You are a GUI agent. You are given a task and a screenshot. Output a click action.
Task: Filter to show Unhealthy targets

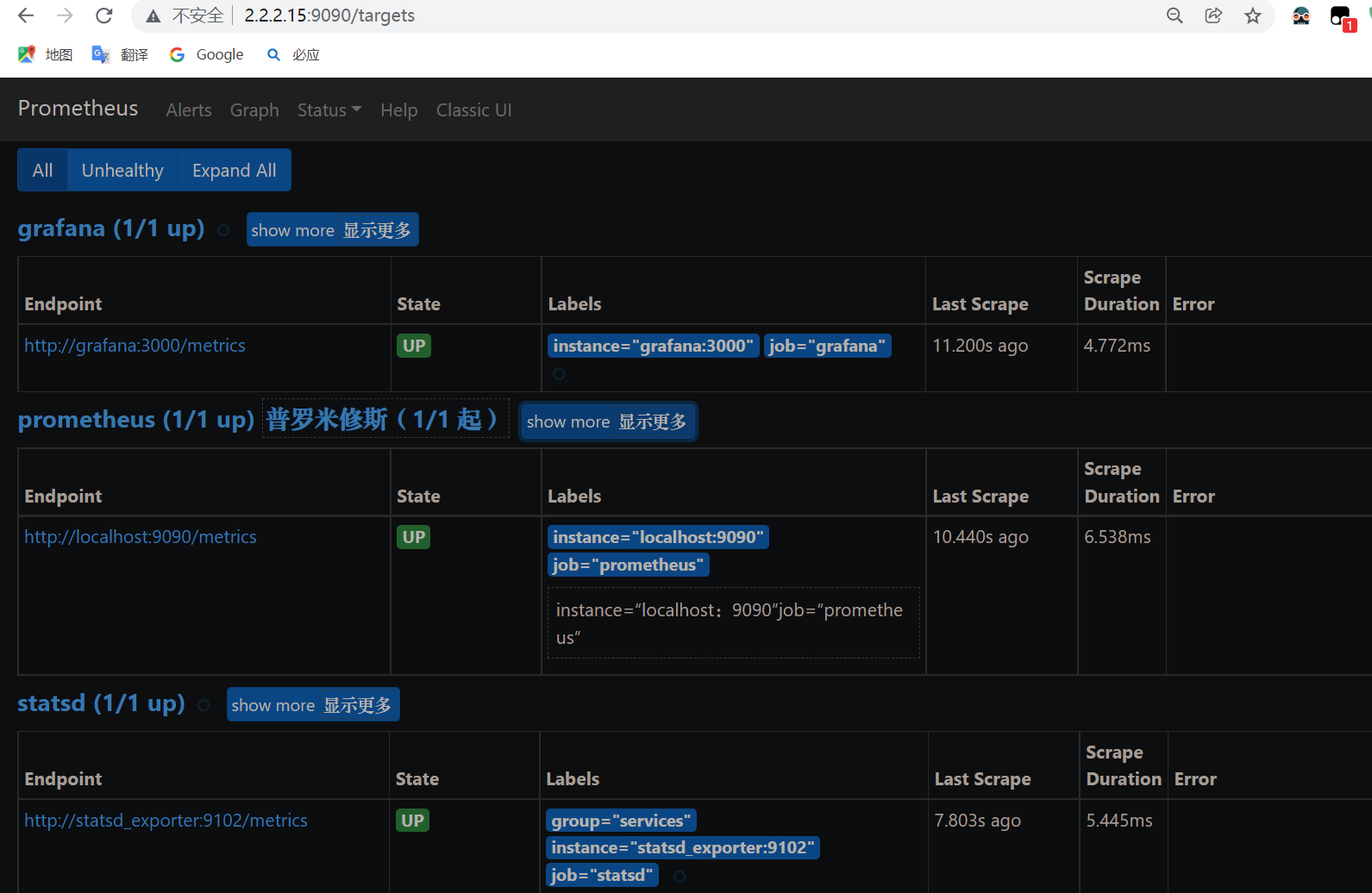pyautogui.click(x=122, y=170)
